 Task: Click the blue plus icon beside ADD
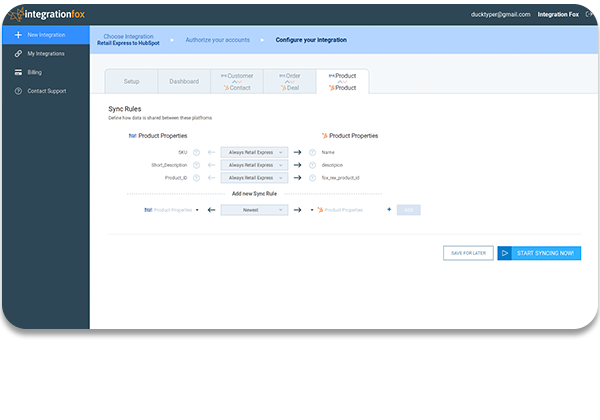389,209
